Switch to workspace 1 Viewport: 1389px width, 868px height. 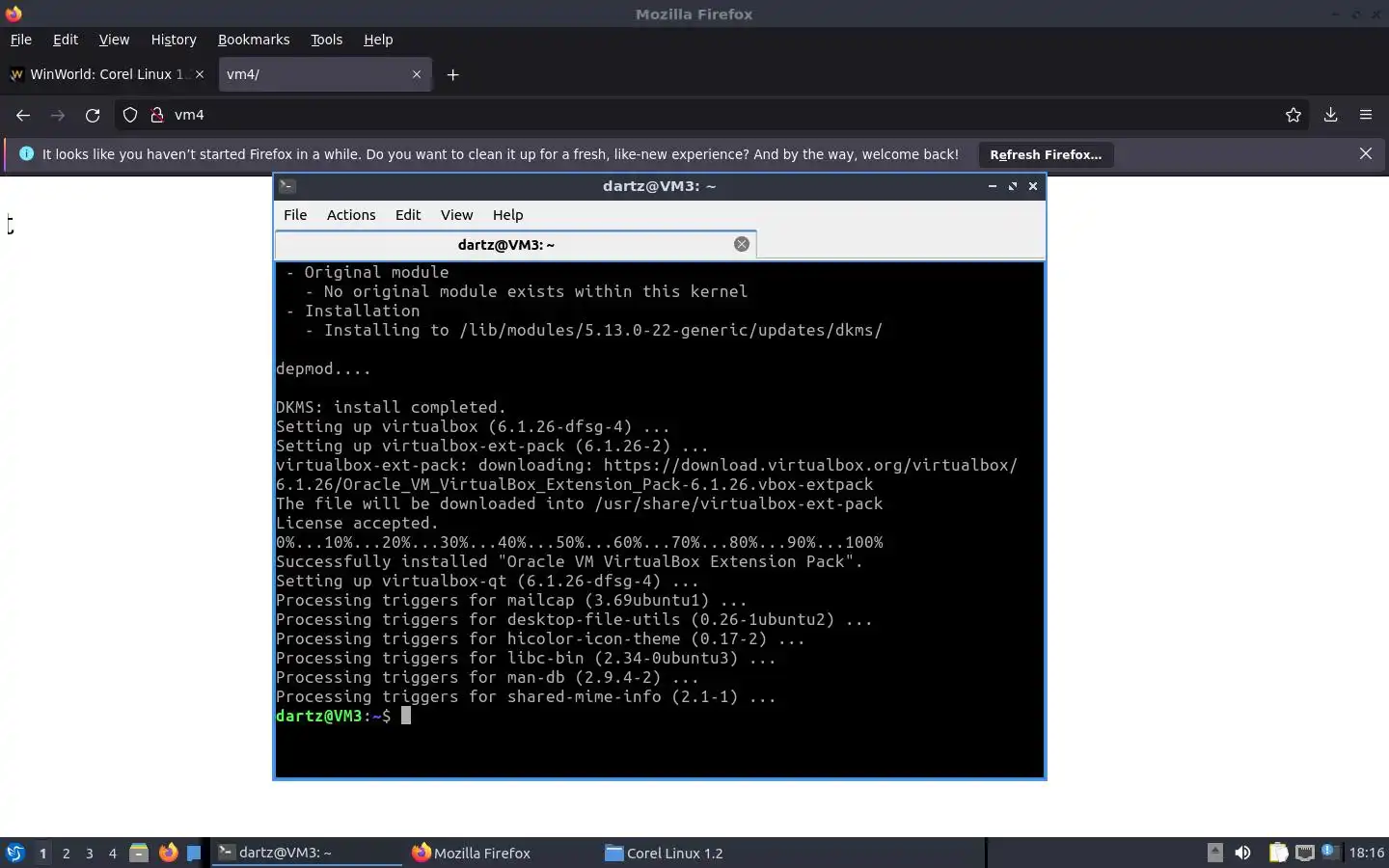pyautogui.click(x=42, y=853)
